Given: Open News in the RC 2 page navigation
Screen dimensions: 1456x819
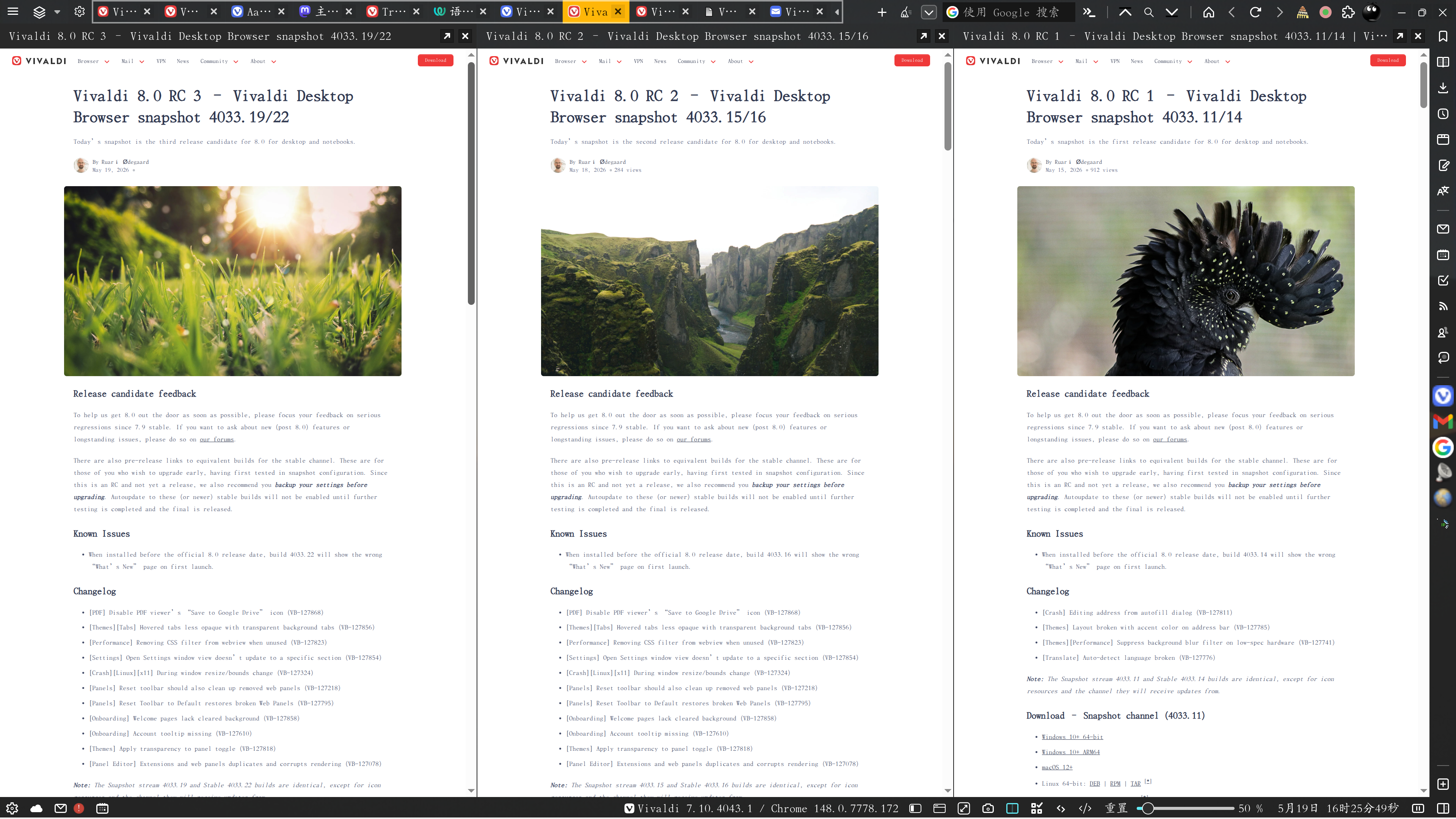Looking at the screenshot, I should tap(660, 61).
